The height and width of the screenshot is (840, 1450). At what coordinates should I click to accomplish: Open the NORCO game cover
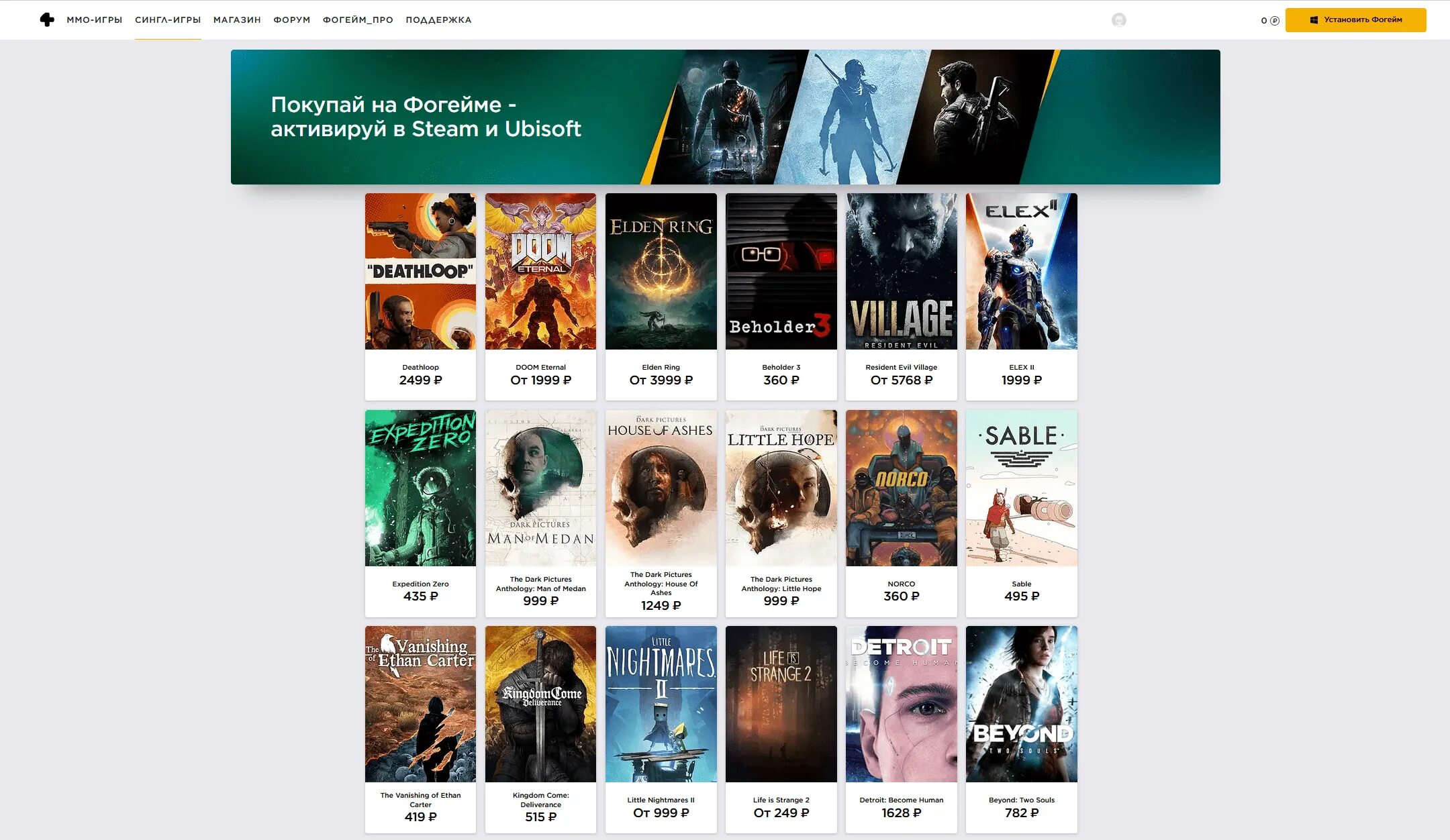pos(901,488)
